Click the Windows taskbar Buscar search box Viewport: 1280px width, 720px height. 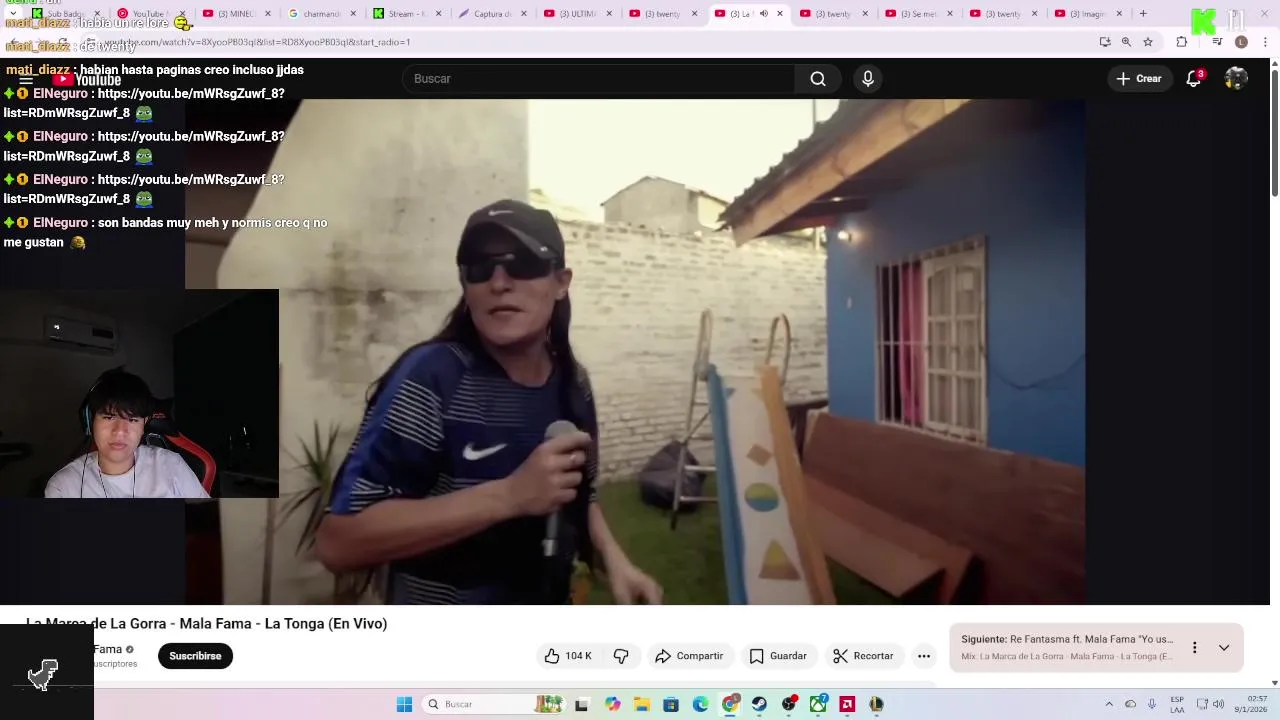click(x=491, y=704)
